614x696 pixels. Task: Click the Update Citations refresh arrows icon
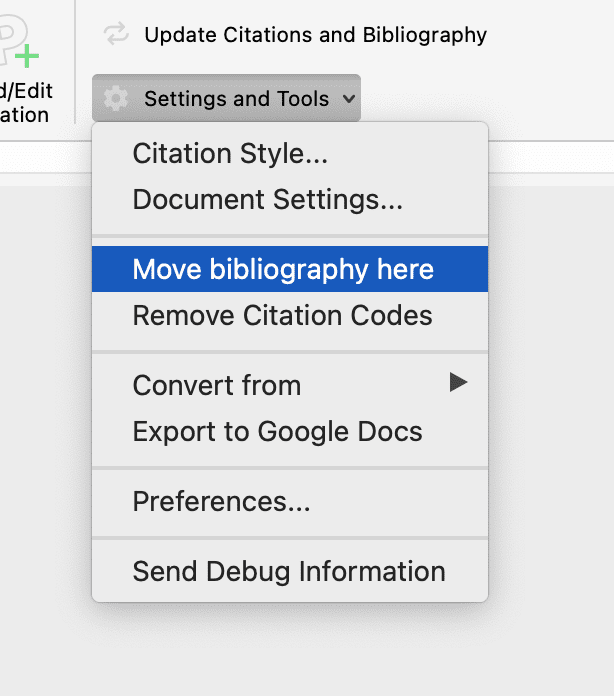[117, 35]
